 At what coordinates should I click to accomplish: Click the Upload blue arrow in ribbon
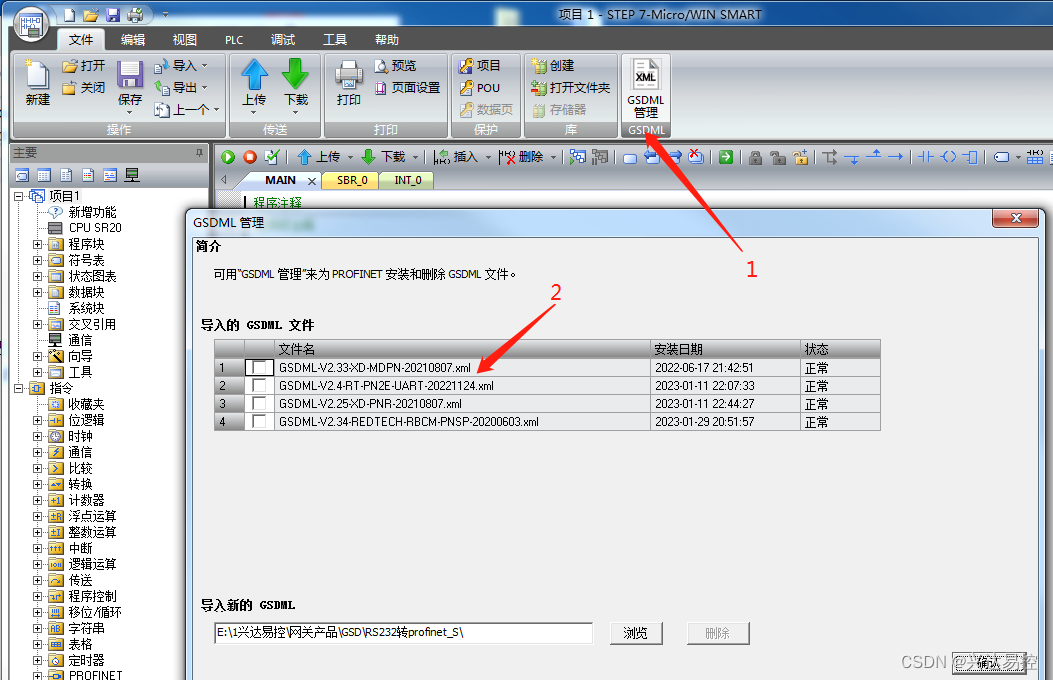255,74
